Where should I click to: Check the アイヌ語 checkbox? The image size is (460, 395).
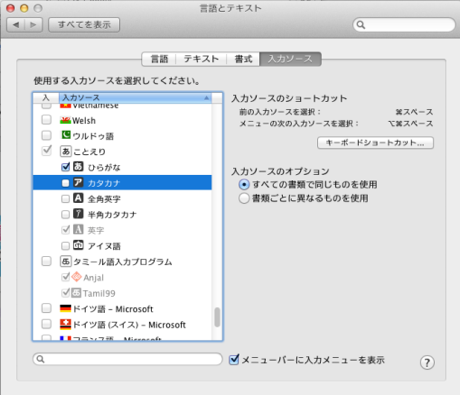pyautogui.click(x=65, y=246)
